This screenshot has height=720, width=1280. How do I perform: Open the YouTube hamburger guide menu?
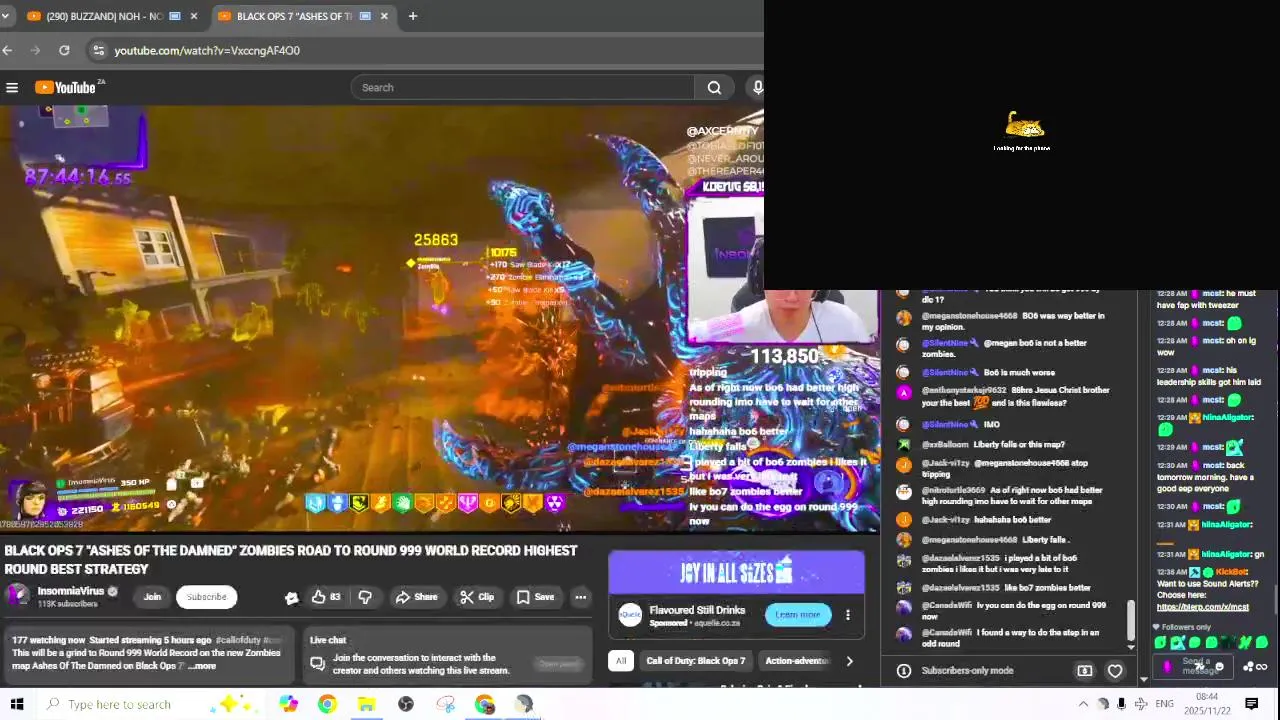coord(12,87)
